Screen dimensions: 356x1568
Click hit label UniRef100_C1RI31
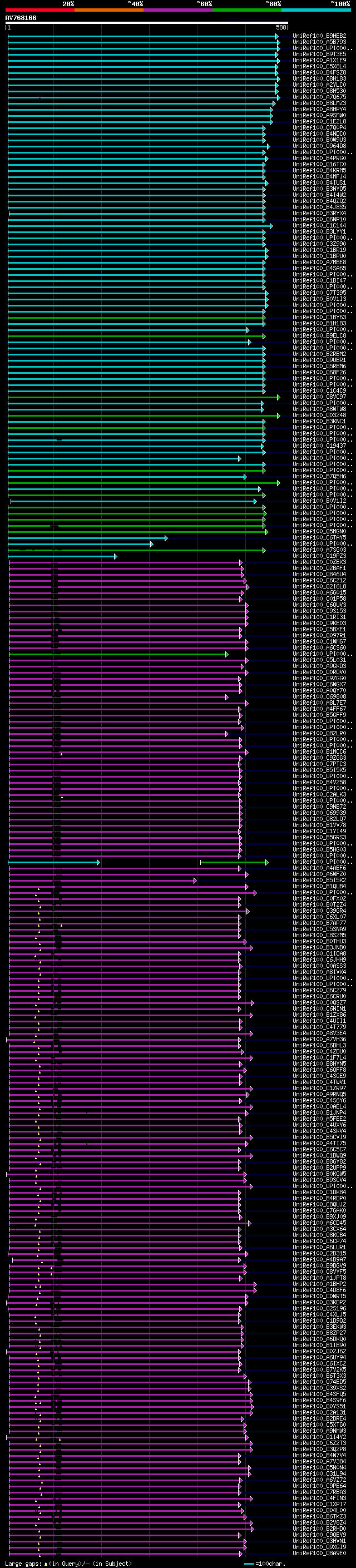(x=319, y=617)
